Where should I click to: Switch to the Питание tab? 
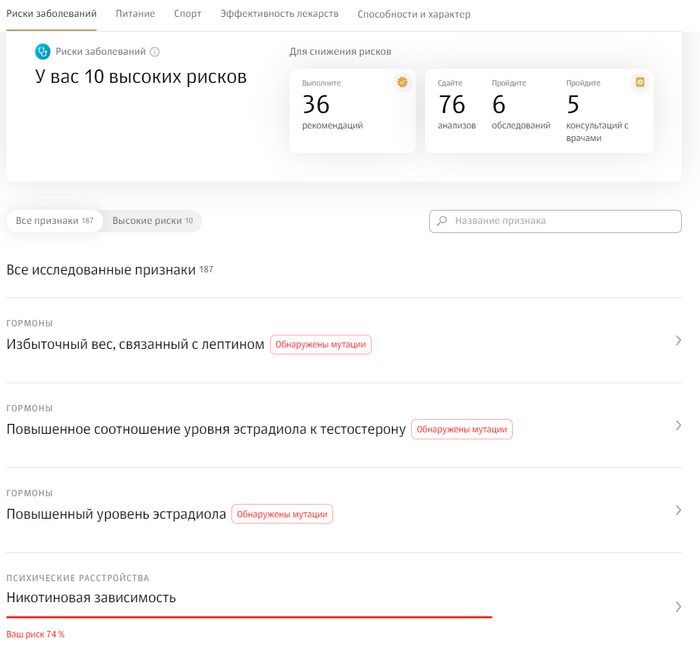click(135, 14)
